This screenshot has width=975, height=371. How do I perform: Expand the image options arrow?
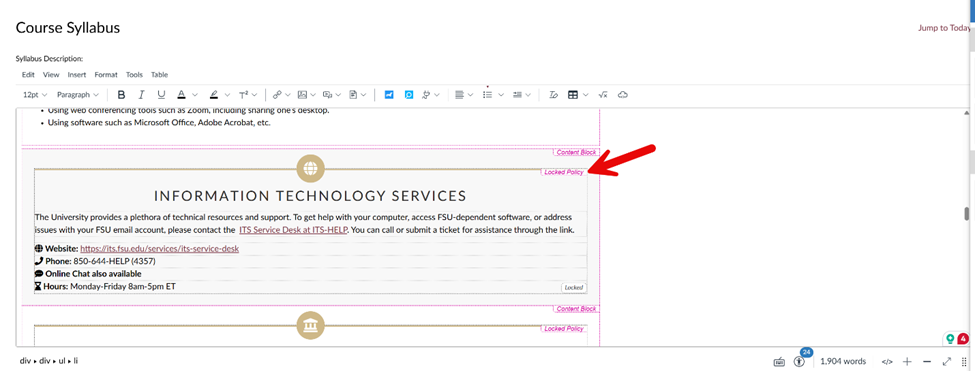313,95
